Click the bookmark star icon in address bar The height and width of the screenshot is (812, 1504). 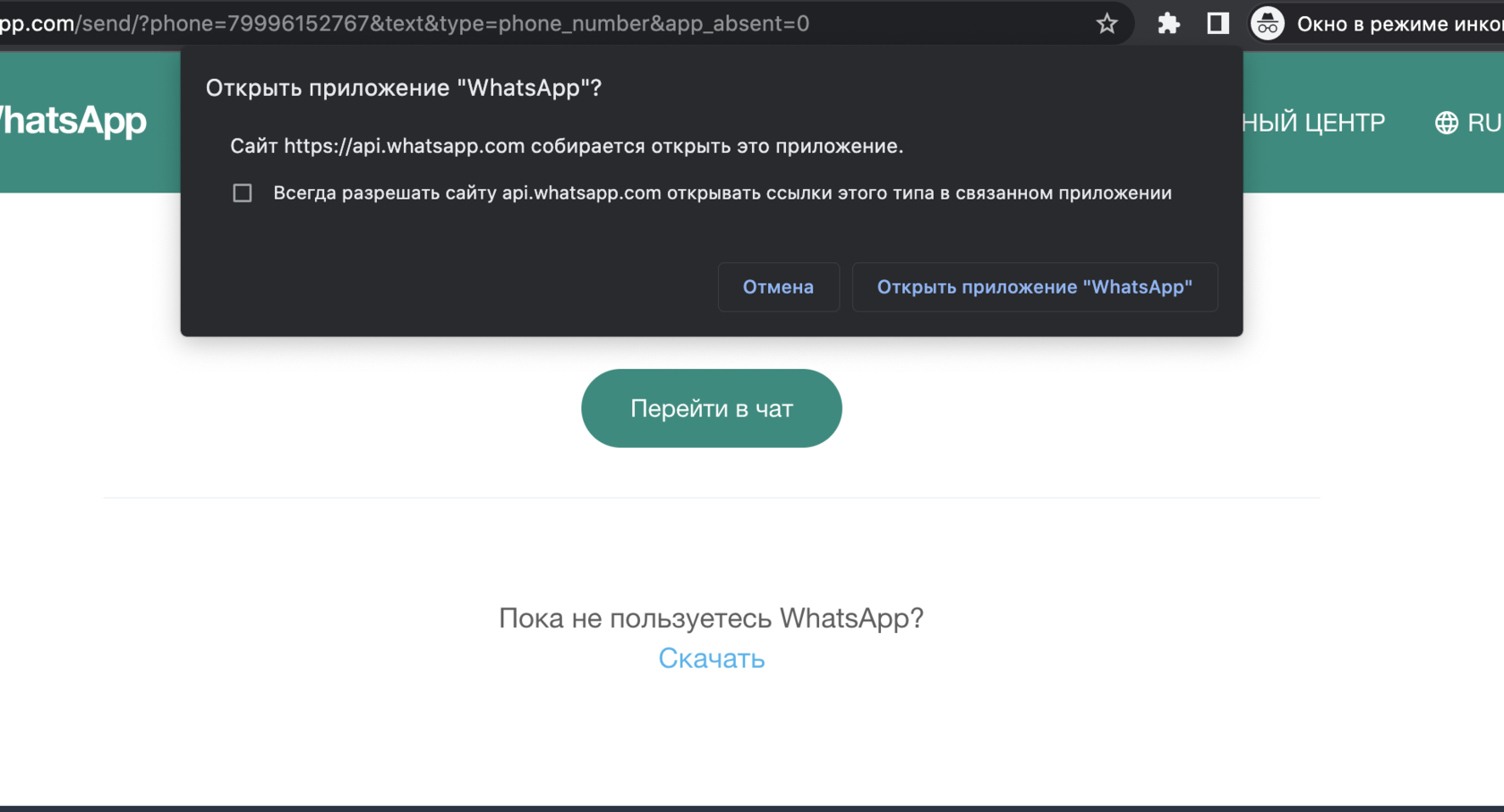tap(1107, 24)
